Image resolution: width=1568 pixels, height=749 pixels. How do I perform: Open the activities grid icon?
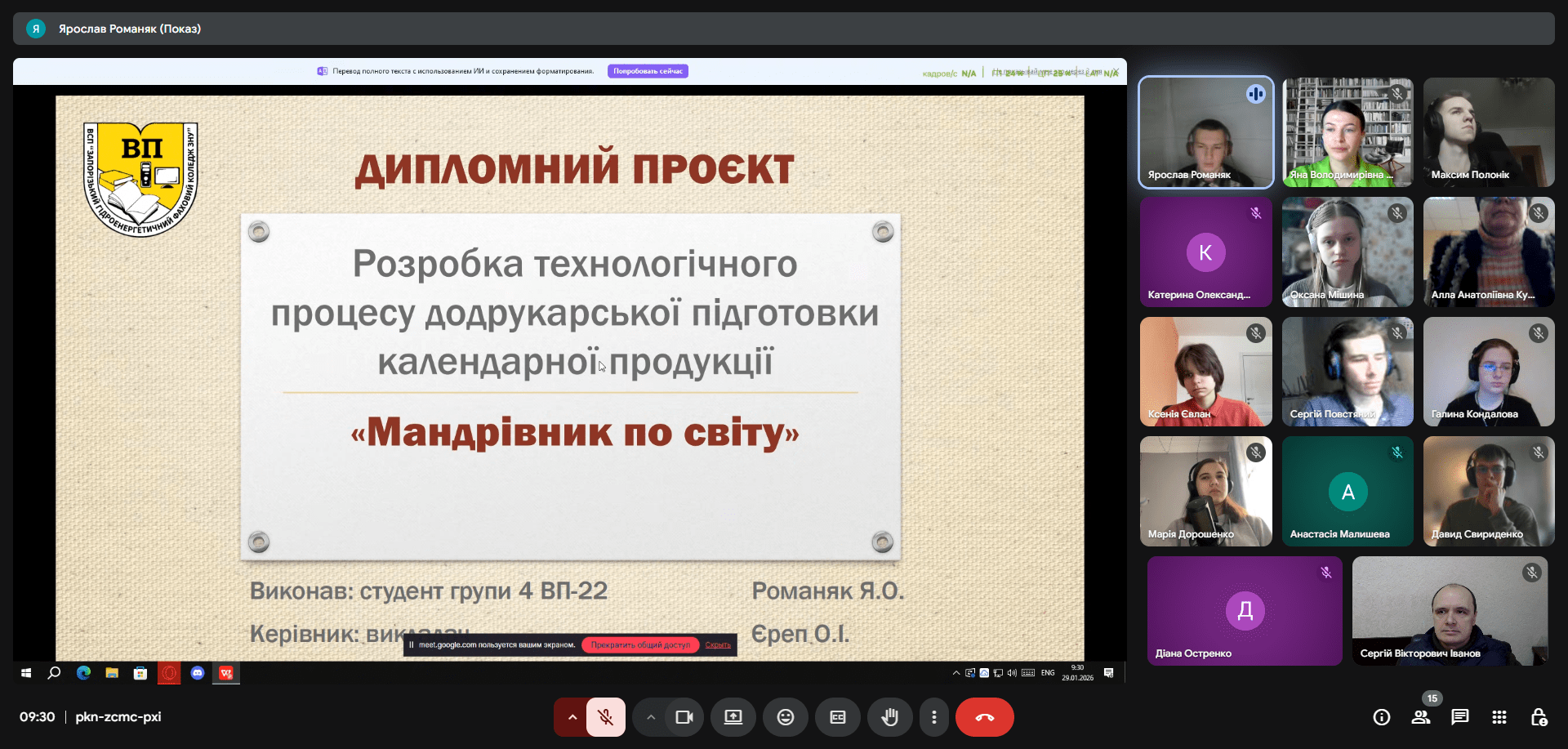(x=1499, y=717)
